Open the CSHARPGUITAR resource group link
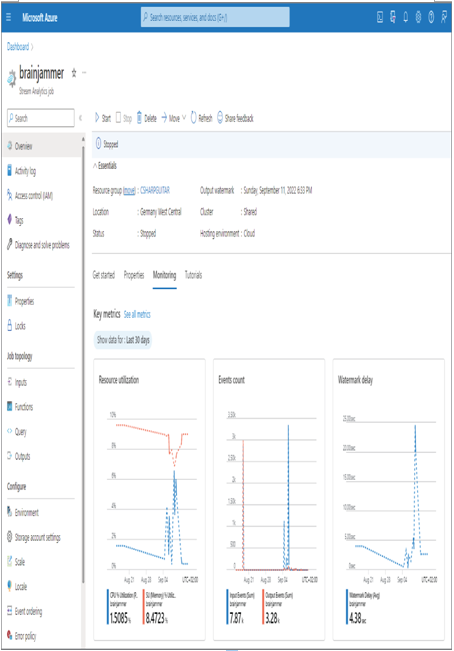Viewport: 454px width, 651px height. click(155, 191)
